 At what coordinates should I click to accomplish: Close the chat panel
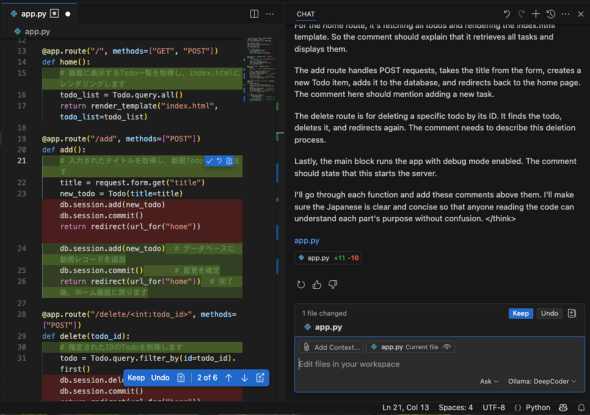click(x=581, y=14)
